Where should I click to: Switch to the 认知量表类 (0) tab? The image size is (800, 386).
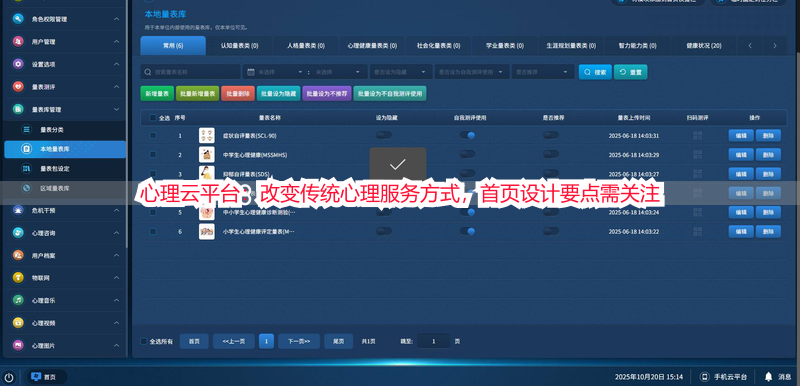pos(239,45)
